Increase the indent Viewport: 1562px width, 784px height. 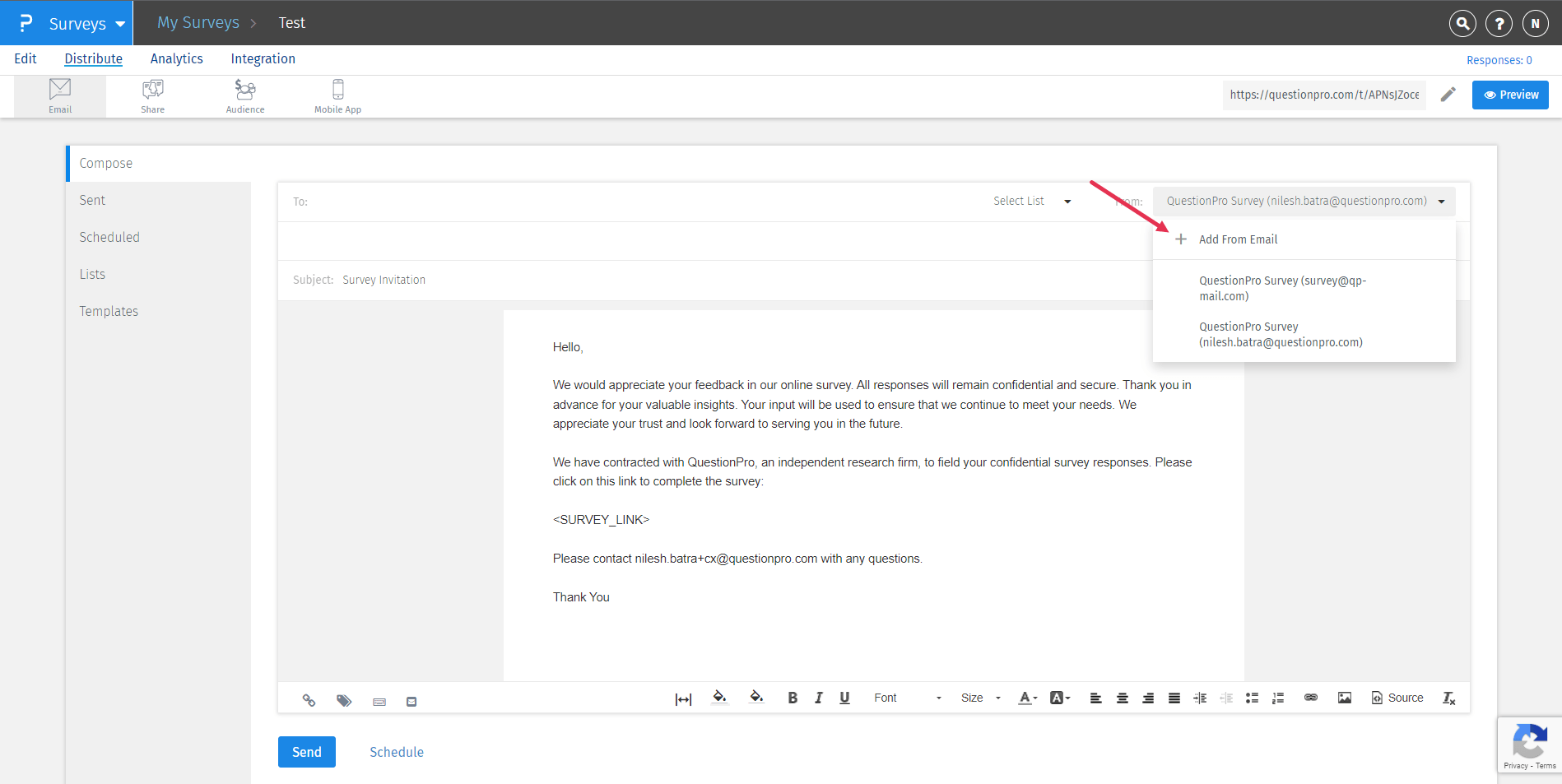coord(1201,698)
